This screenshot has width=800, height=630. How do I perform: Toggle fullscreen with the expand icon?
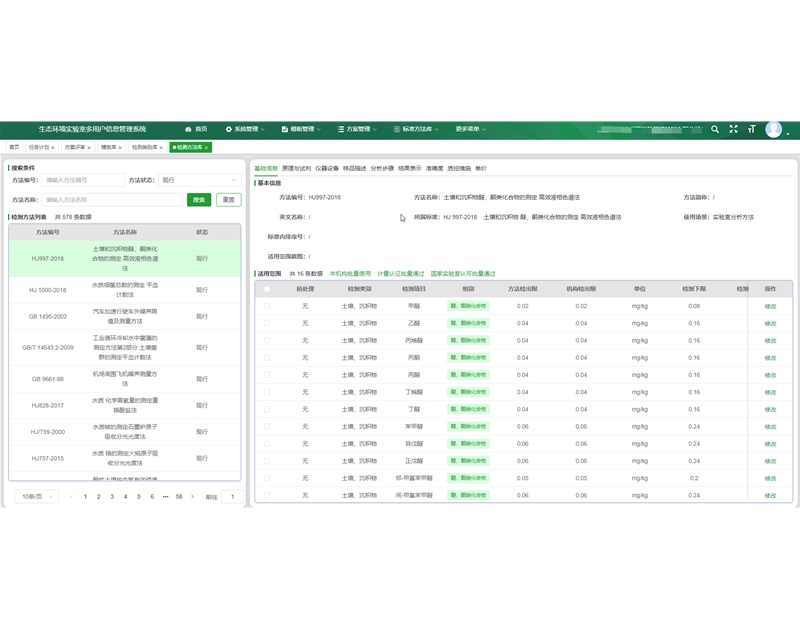tap(733, 129)
